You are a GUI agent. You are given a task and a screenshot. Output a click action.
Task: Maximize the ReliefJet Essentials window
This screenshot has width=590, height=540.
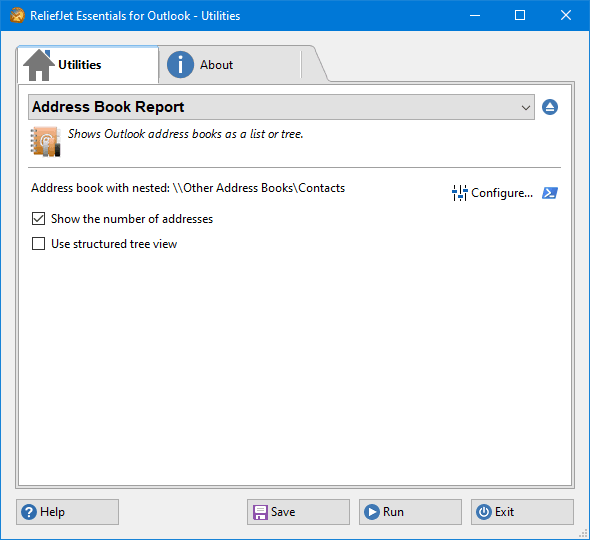(520, 15)
